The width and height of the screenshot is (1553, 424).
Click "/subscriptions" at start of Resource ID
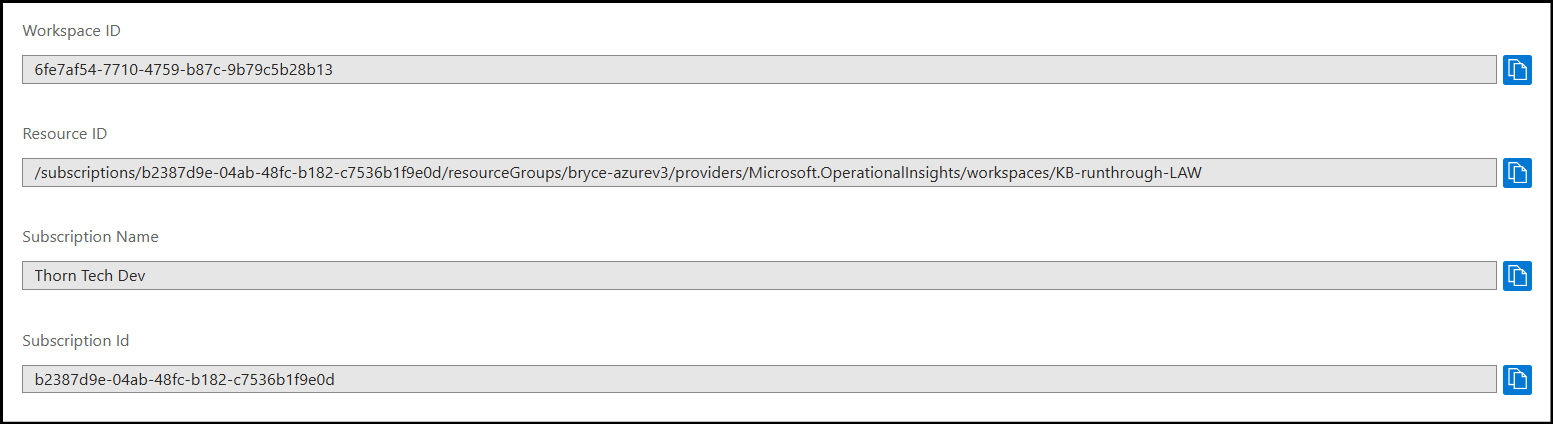pyautogui.click(x=83, y=173)
